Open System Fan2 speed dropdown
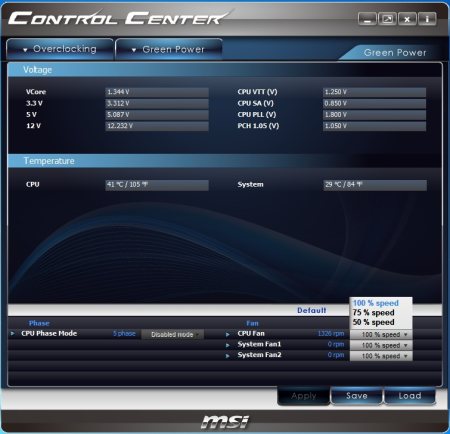450x434 pixels. [381, 356]
